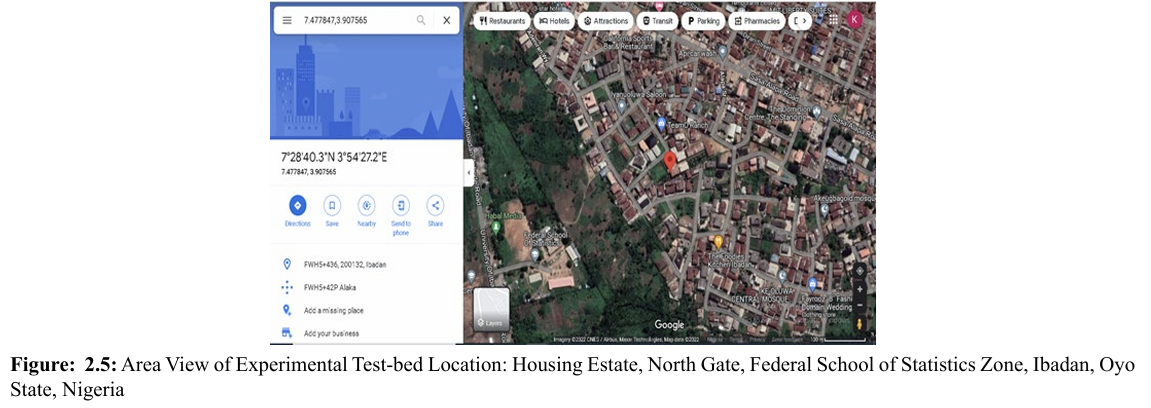Click 'Add your business' link
This screenshot has height=408, width=1151.
tap(331, 333)
